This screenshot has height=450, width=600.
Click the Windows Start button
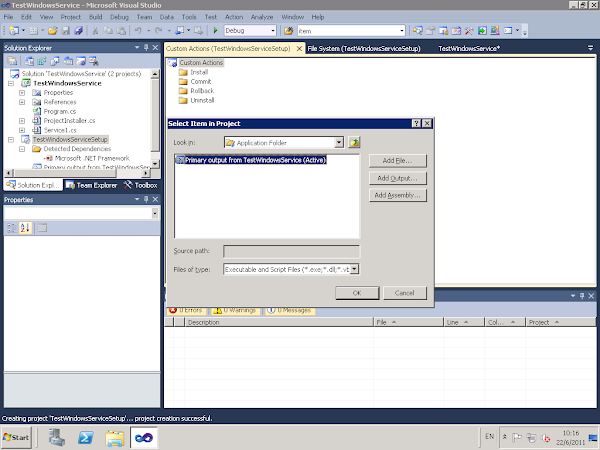tap(16, 437)
